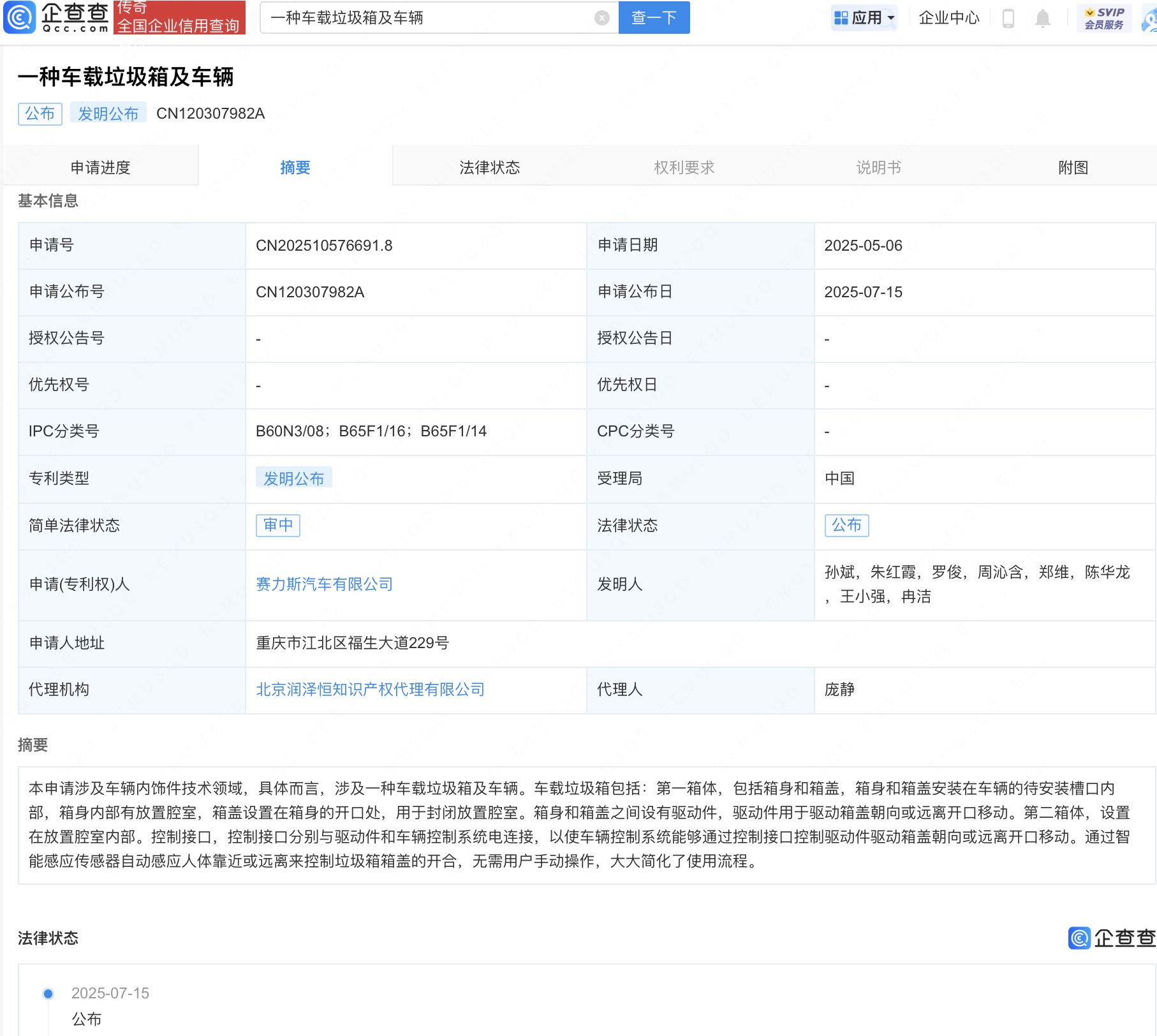Open the 申请进度 tab

(102, 167)
